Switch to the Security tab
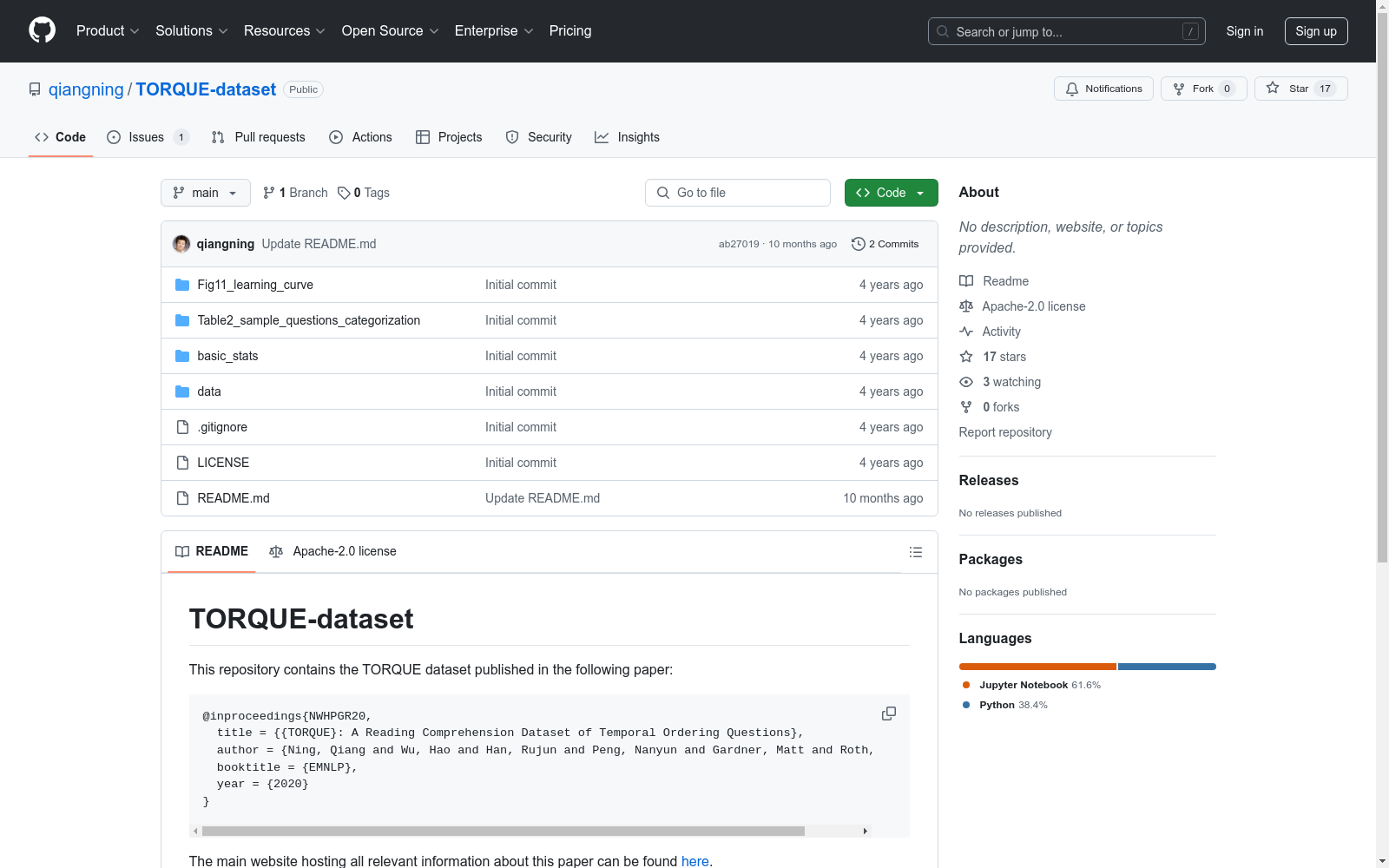Viewport: 1389px width, 868px height. coord(538,137)
